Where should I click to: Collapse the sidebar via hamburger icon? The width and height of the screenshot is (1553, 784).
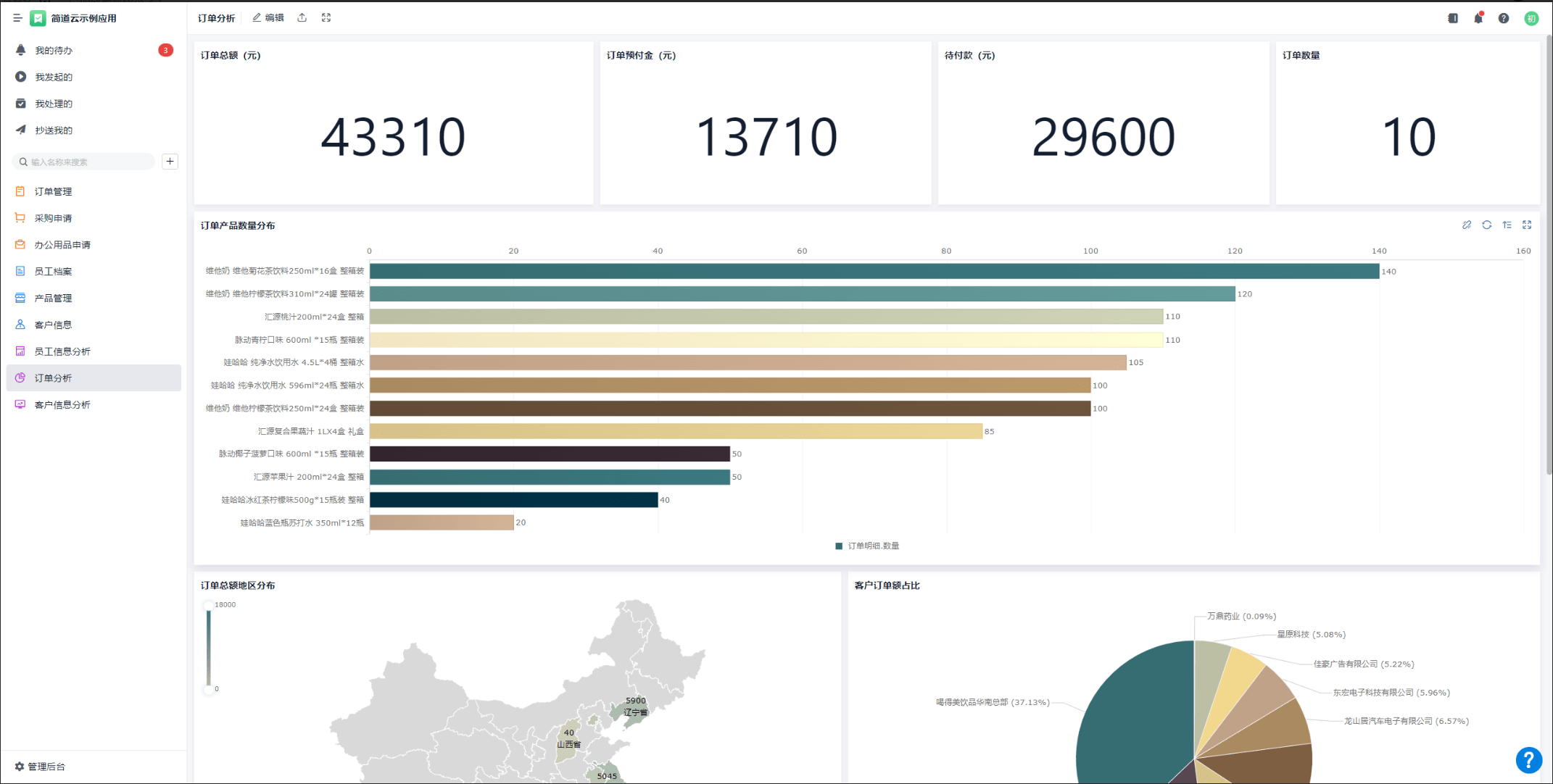[x=17, y=18]
